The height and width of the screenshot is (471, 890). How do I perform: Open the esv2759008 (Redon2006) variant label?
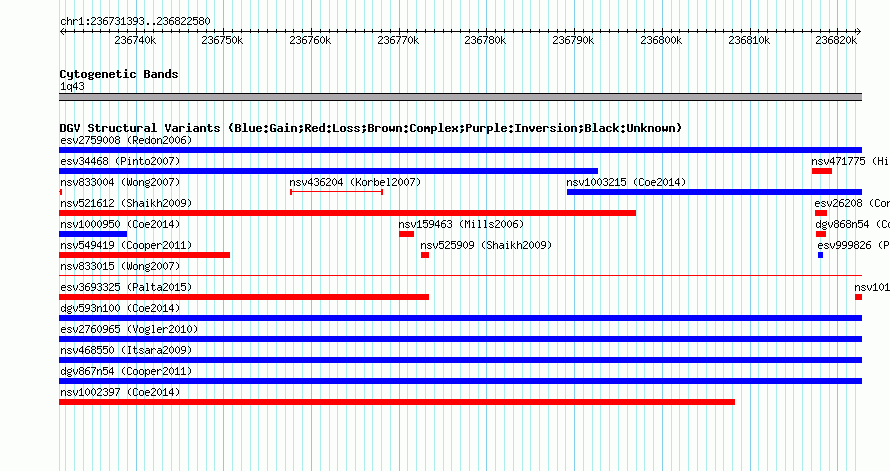126,140
